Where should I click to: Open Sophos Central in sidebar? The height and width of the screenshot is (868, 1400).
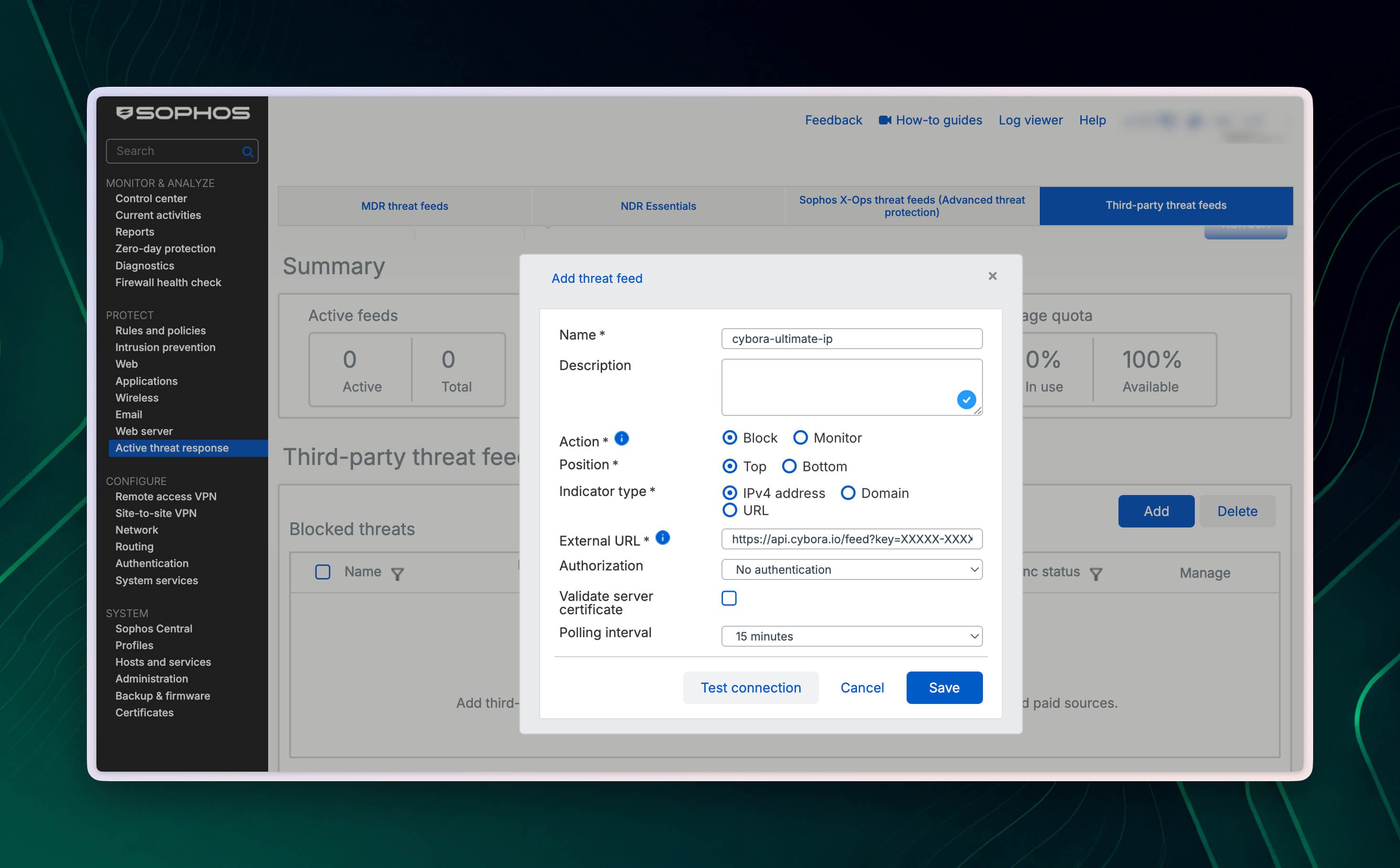[x=154, y=629]
